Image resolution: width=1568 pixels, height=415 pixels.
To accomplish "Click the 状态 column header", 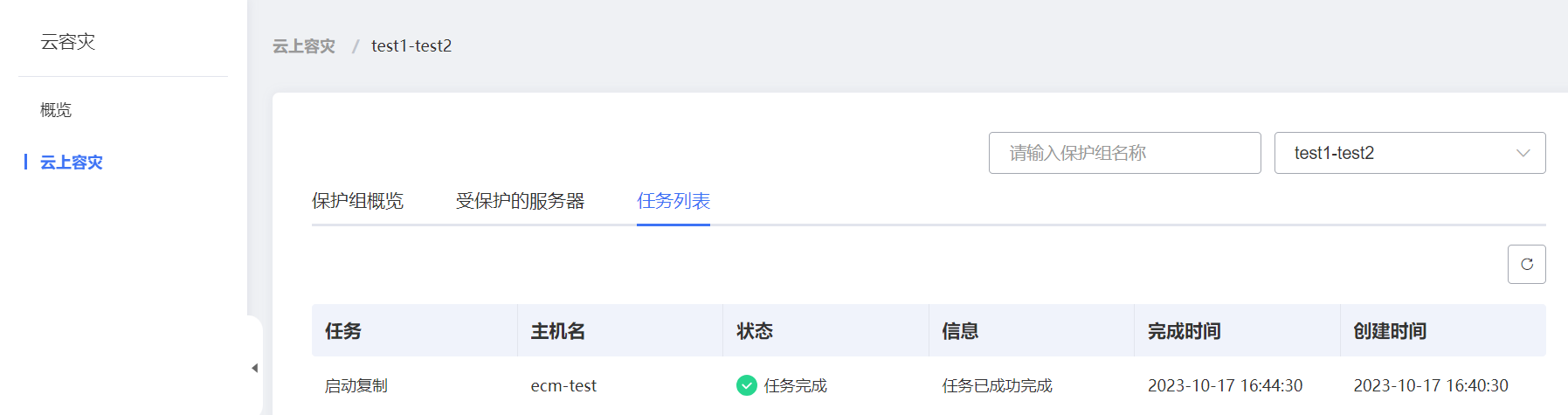I will coord(755,331).
